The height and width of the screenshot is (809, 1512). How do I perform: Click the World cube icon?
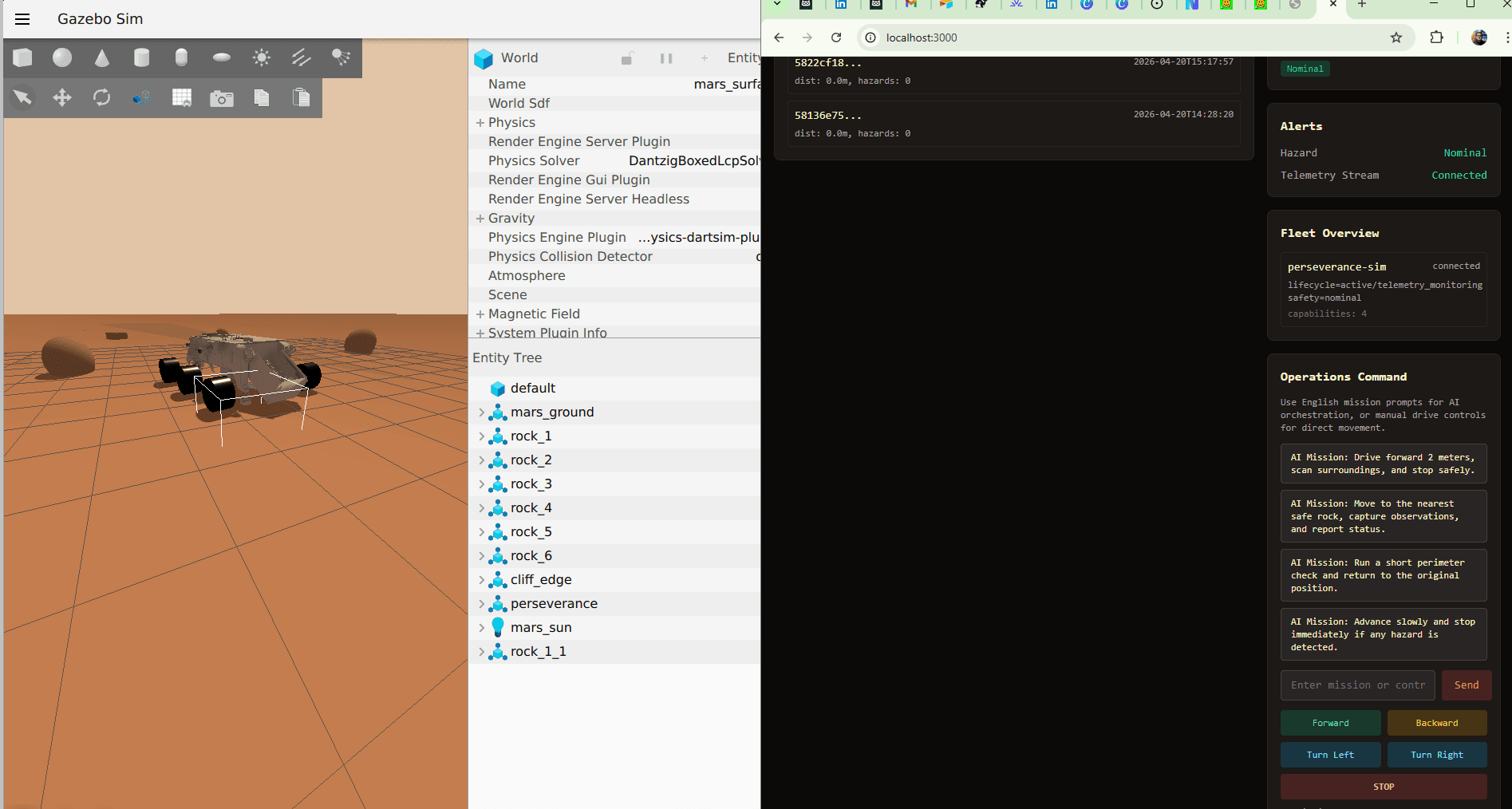coord(484,58)
